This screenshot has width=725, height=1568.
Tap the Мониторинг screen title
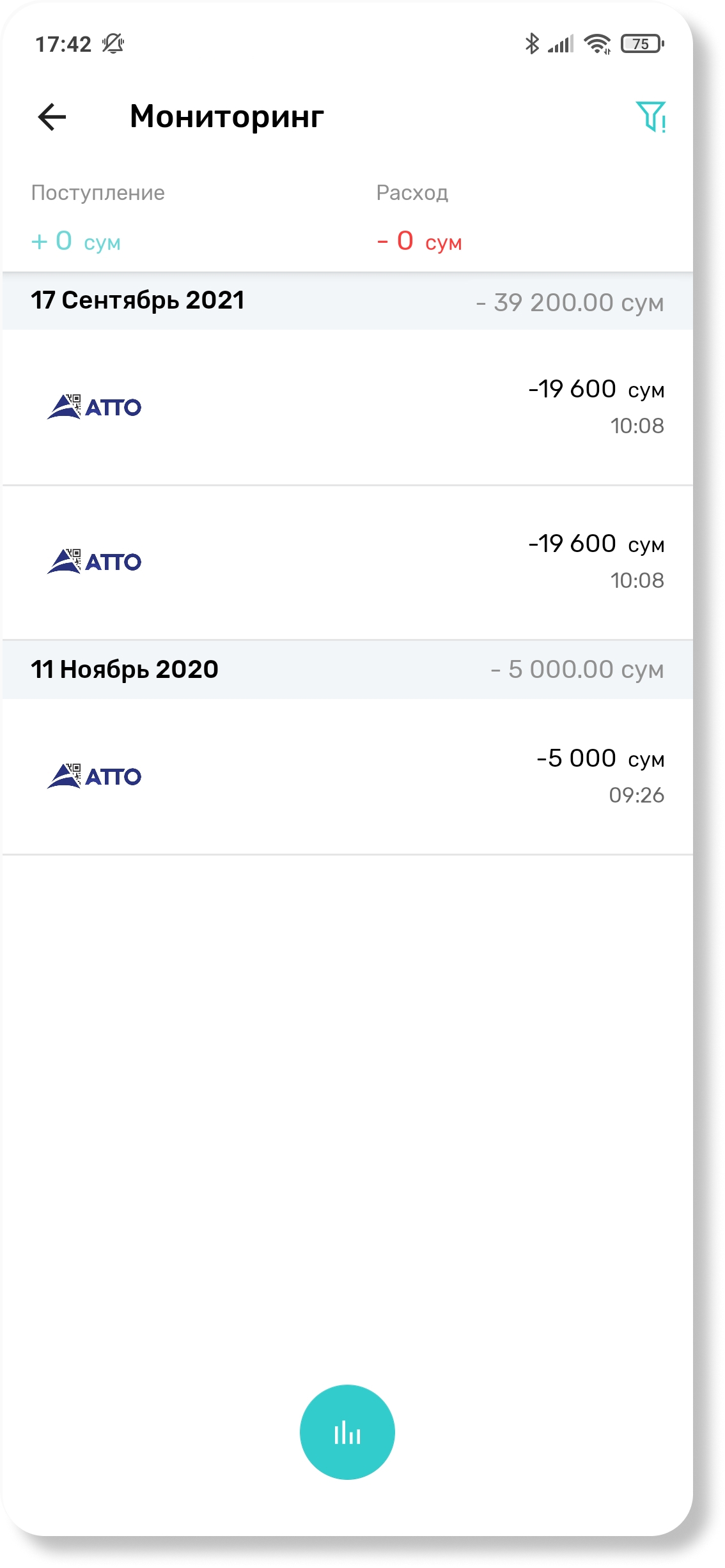(226, 117)
